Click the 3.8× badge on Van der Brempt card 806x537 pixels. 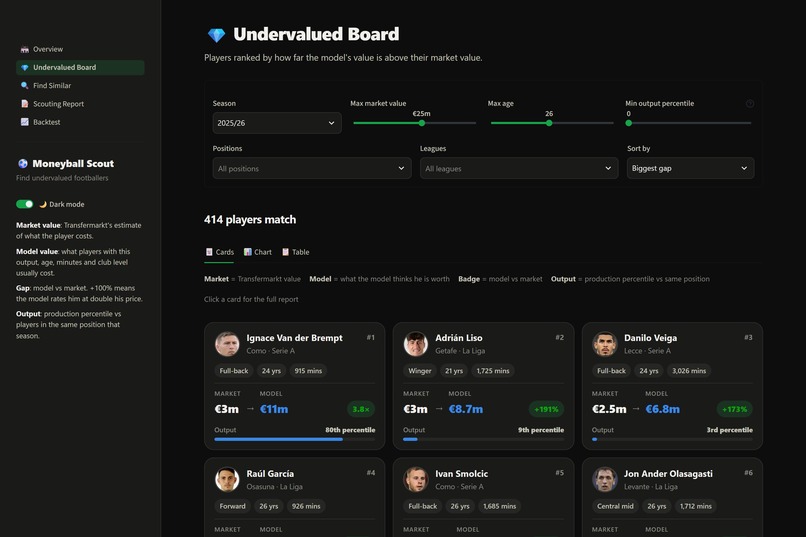(361, 410)
